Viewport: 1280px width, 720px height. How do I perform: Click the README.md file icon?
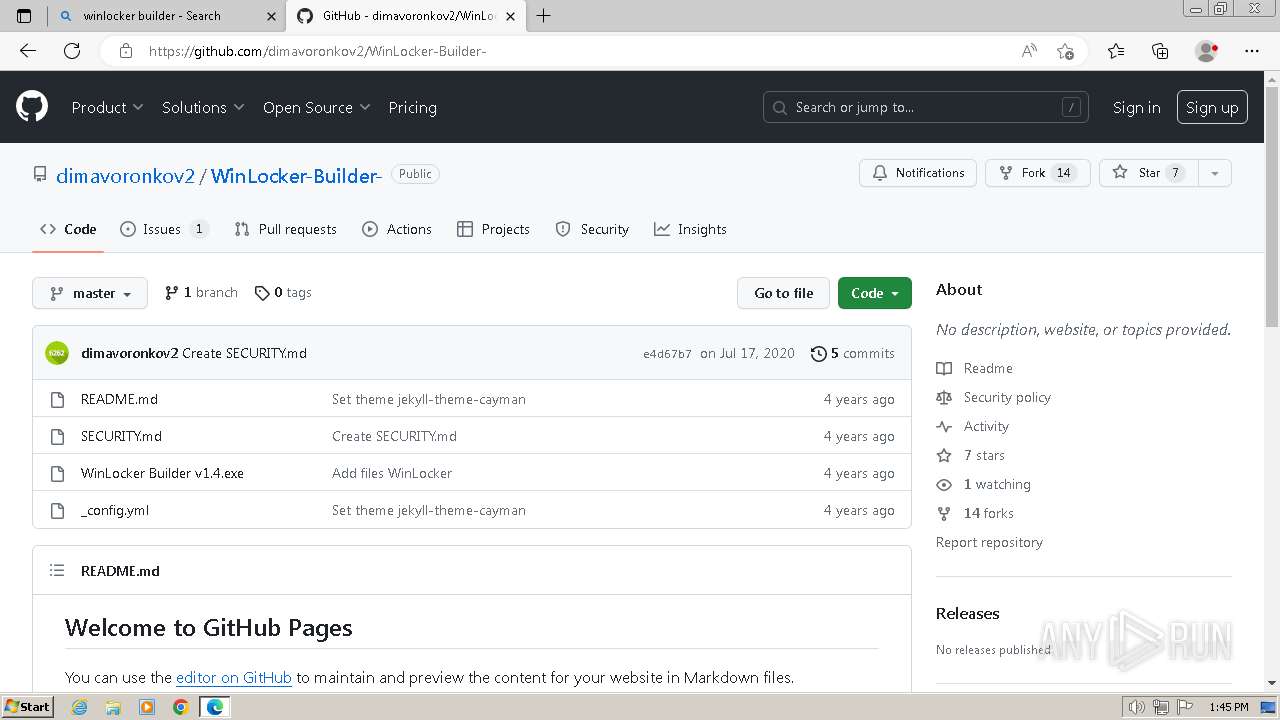click(57, 399)
